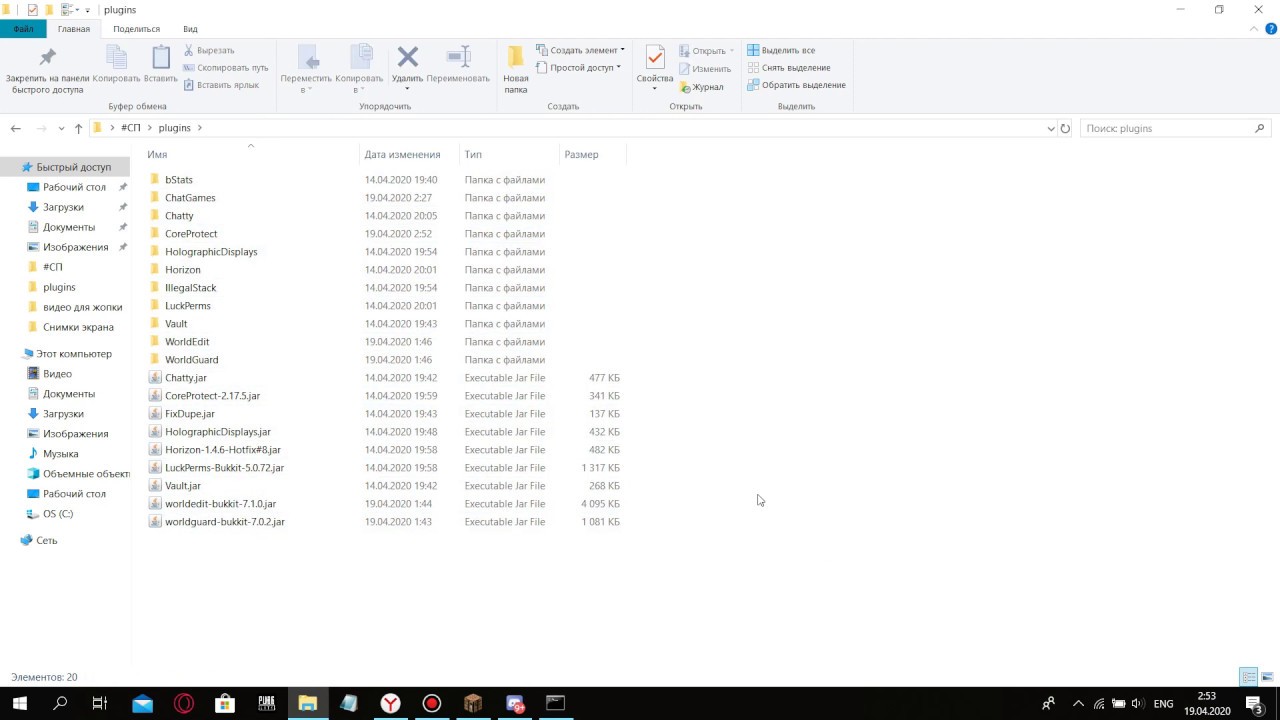This screenshot has width=1280, height=720.
Task: Click #СП in the address breadcrumb
Action: coord(131,128)
